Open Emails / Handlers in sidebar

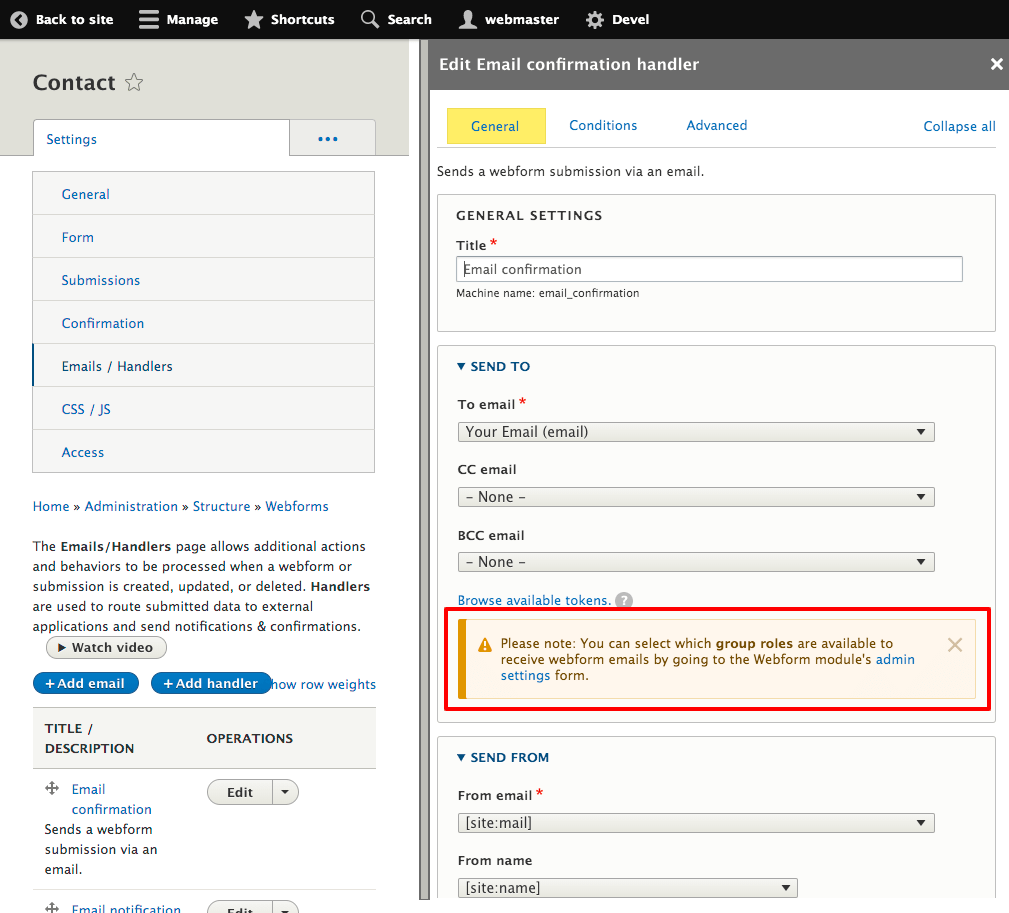[x=203, y=366]
